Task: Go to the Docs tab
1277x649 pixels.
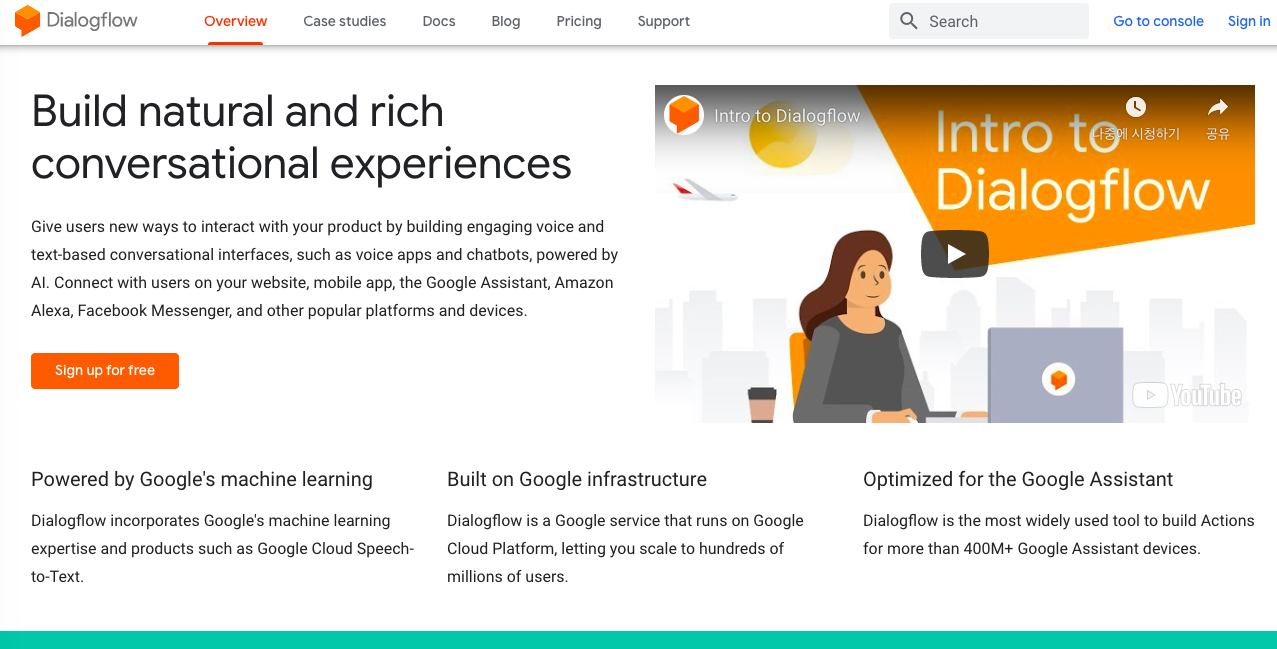Action: point(439,21)
